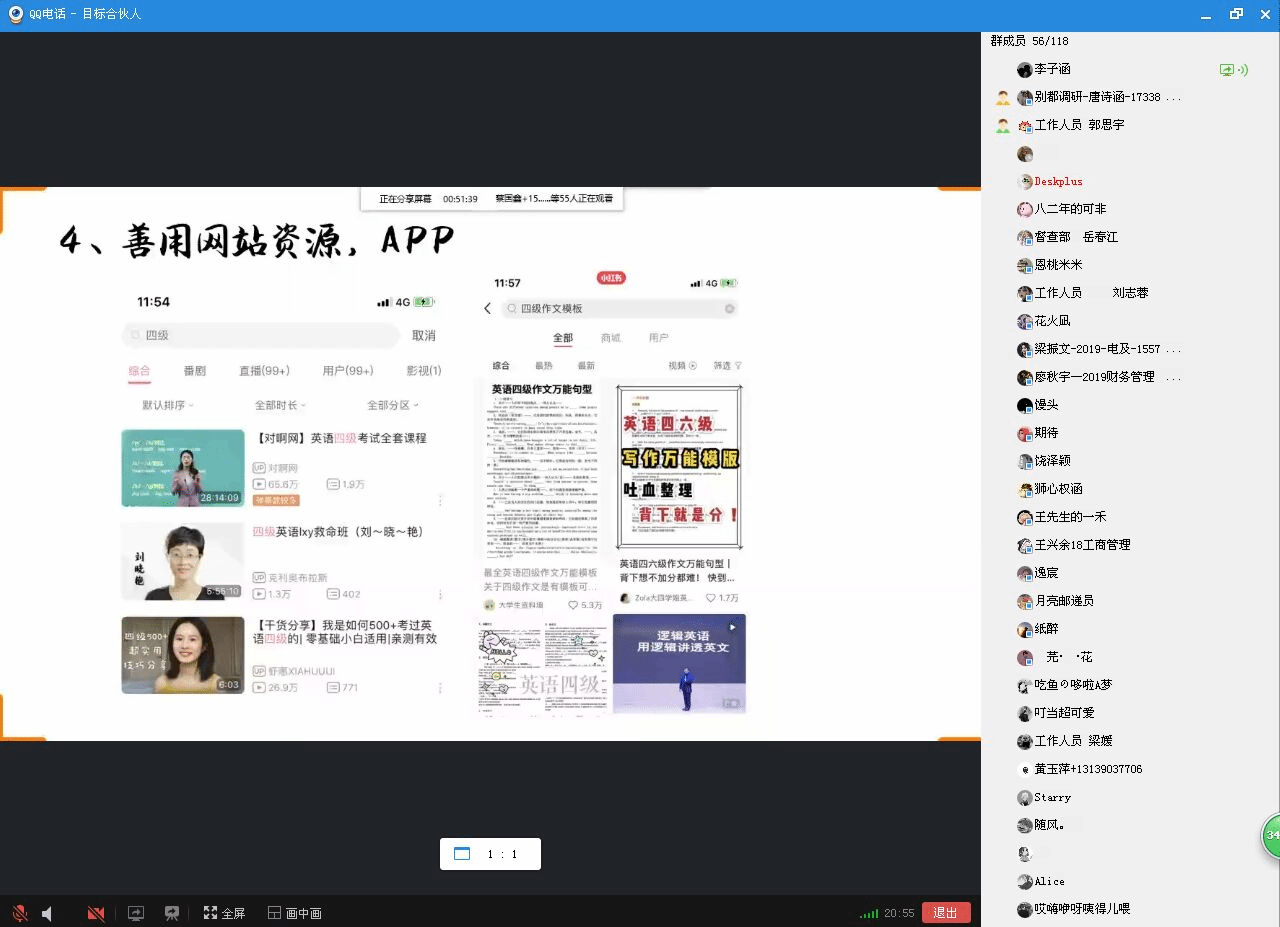Toggle the speaker volume icon
Viewport: 1280px width, 927px height.
(47, 913)
